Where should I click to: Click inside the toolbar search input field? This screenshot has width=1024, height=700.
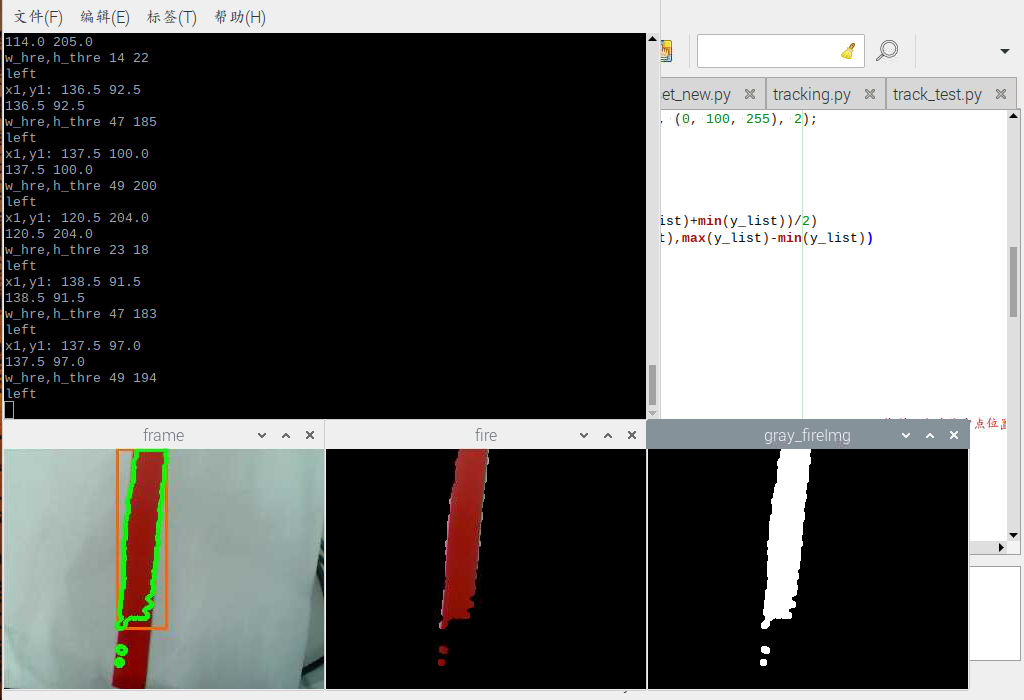coord(768,51)
